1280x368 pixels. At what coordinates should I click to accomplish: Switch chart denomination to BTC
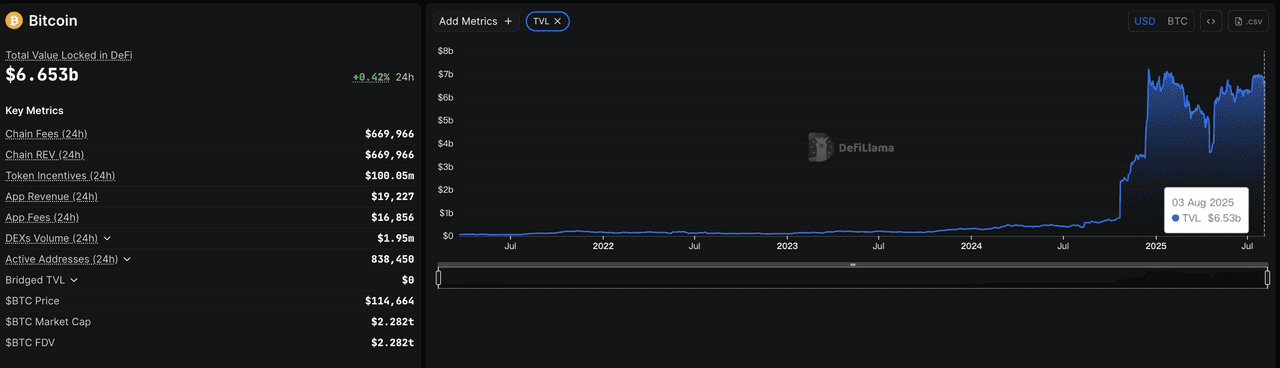tap(1178, 21)
